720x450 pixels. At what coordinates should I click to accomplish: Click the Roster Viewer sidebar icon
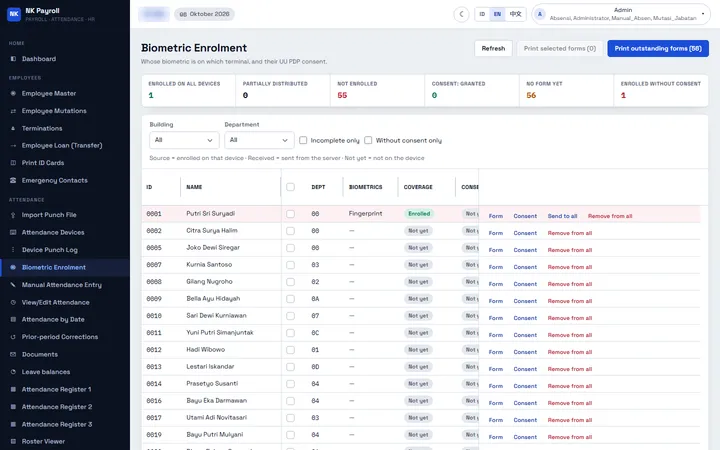13,441
